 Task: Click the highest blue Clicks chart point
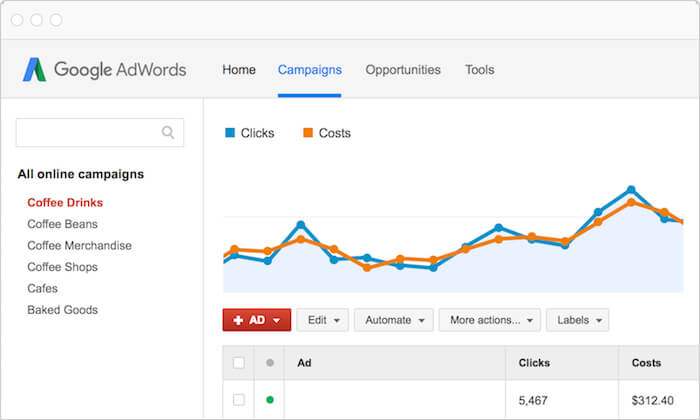coord(631,190)
